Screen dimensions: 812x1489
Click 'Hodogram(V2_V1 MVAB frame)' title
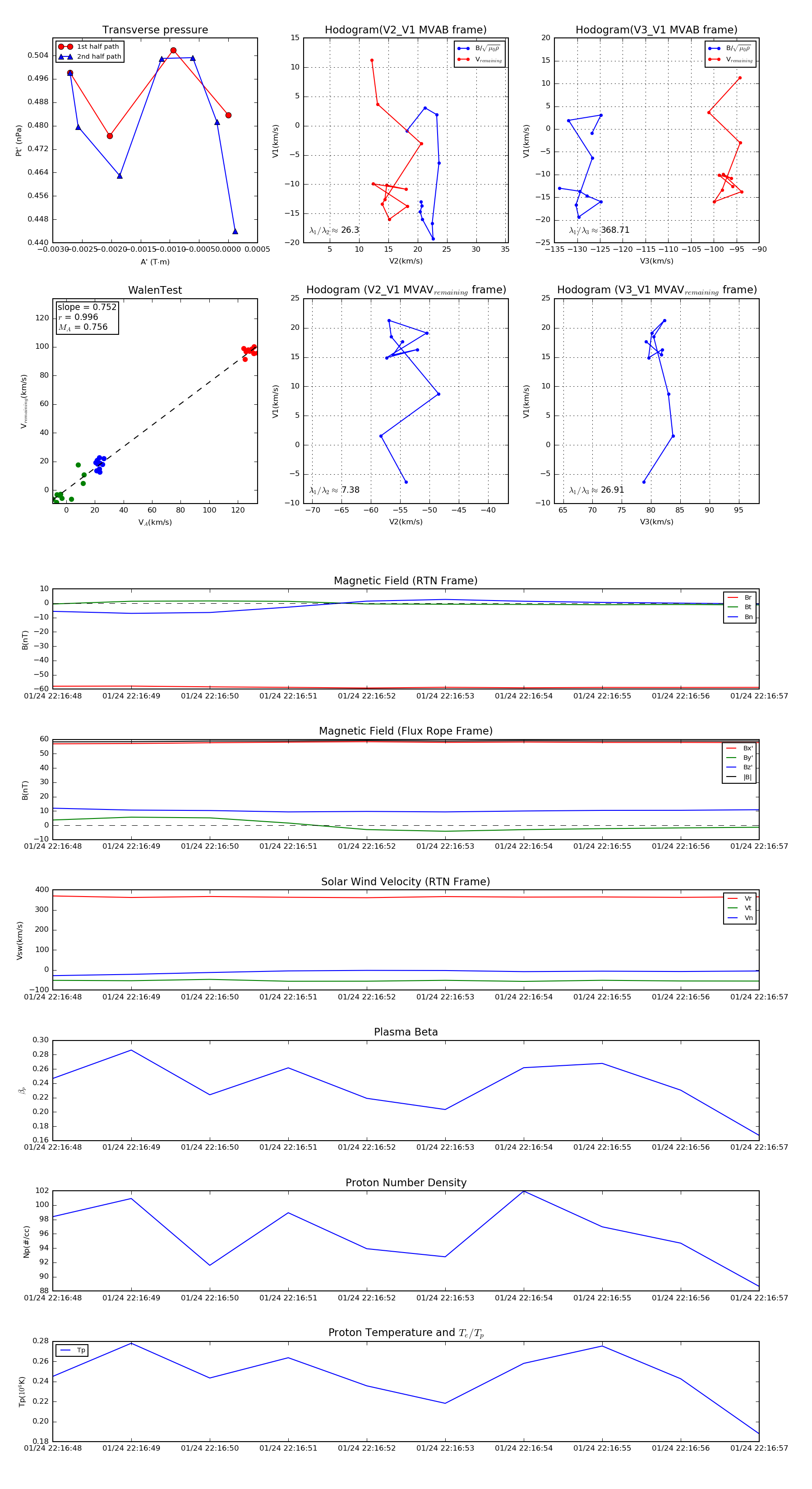tap(406, 30)
